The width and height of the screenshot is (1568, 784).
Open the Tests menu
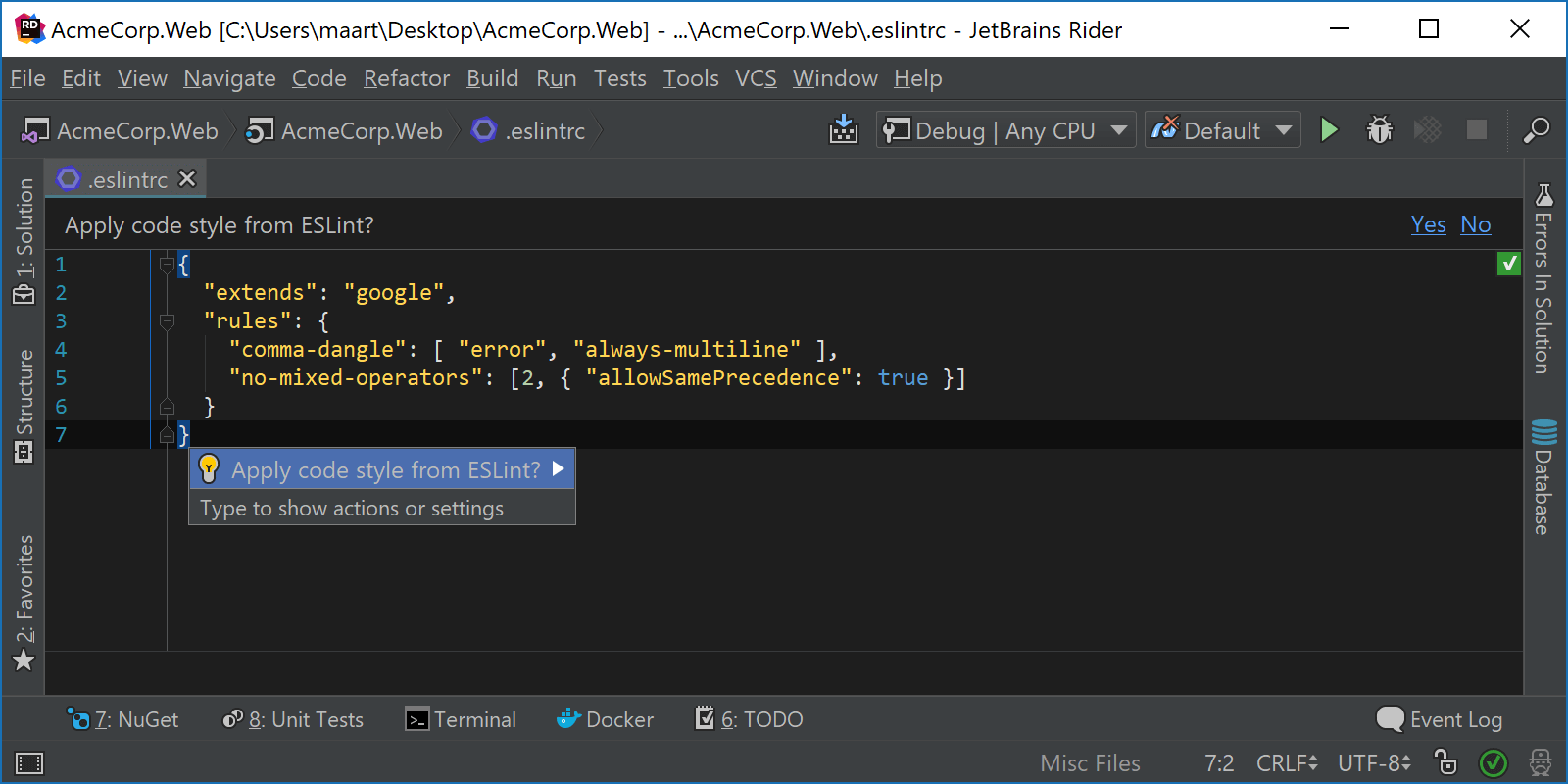(619, 78)
